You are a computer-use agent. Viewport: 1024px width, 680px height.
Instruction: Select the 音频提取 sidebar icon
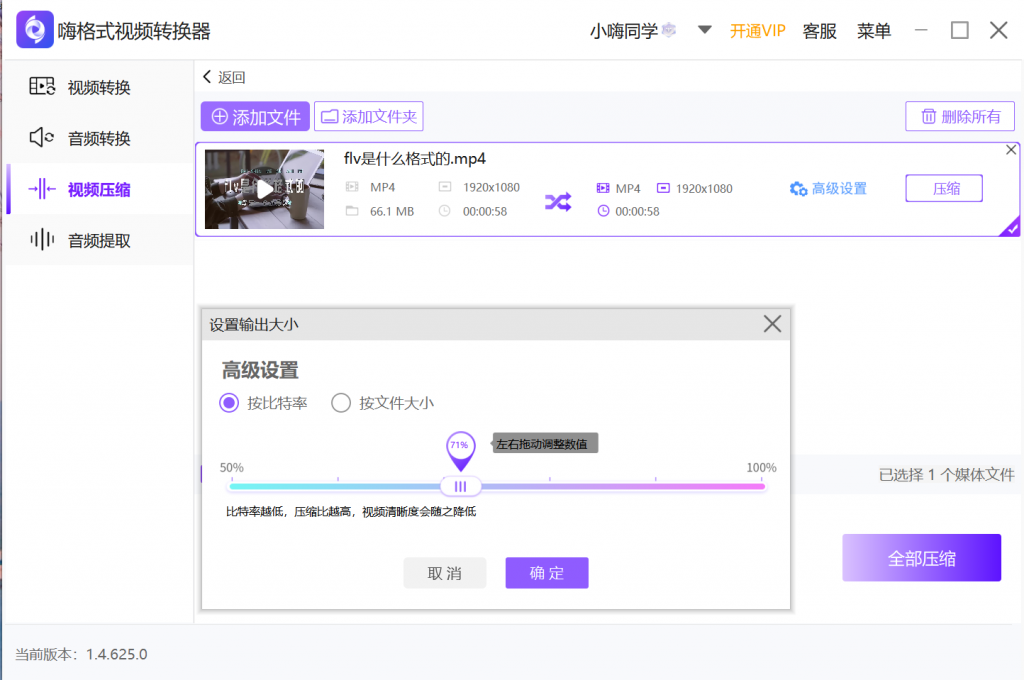[x=41, y=239]
